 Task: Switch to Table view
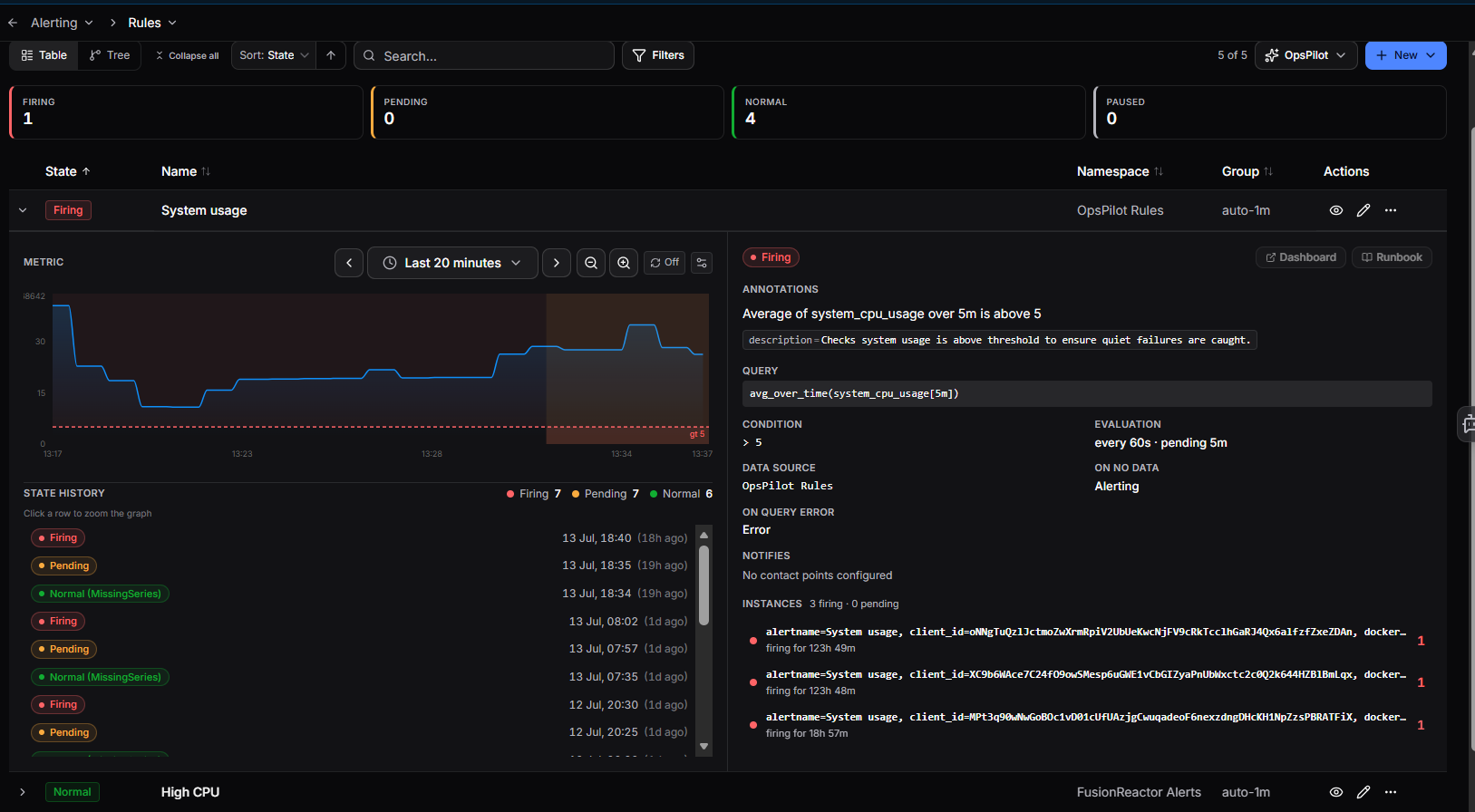44,55
